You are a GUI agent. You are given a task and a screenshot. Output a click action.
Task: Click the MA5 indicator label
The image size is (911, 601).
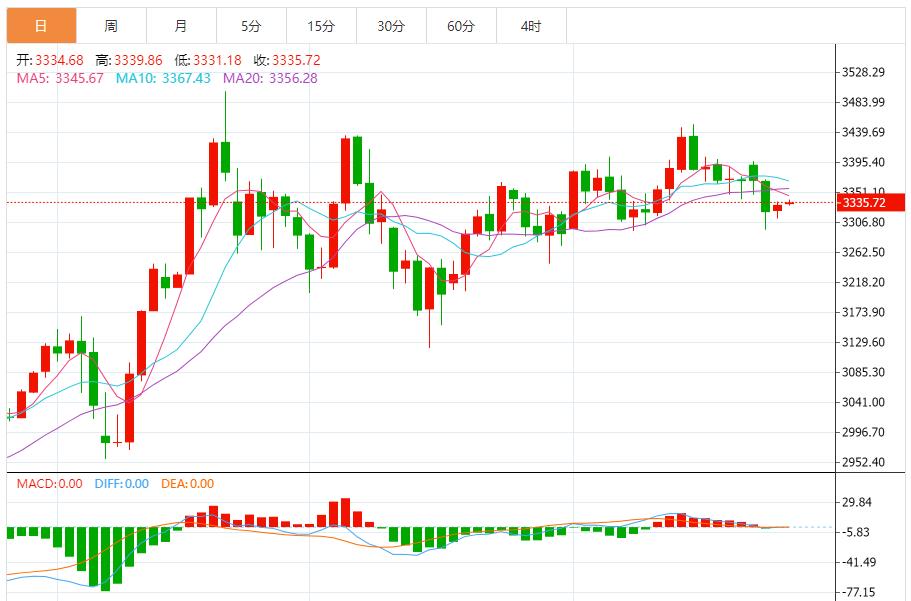point(60,78)
